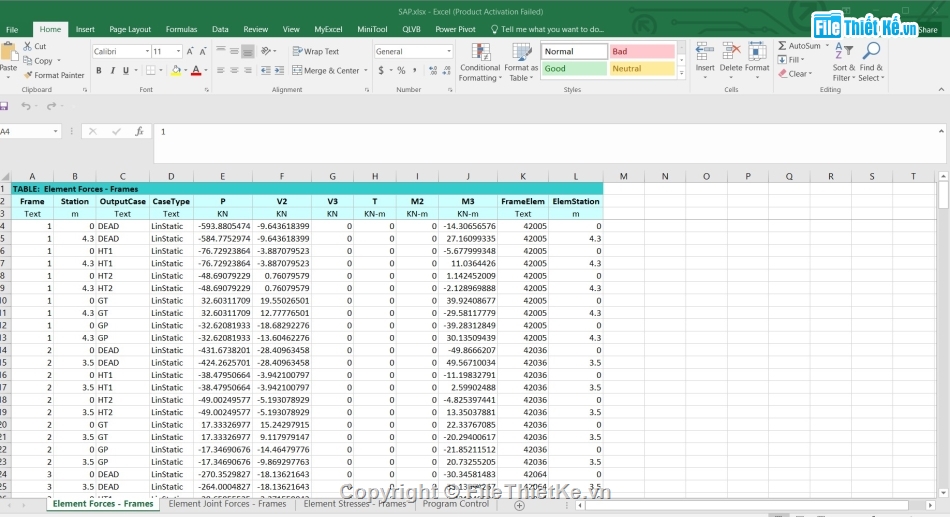Click the Insert cells icon

[x=705, y=52]
